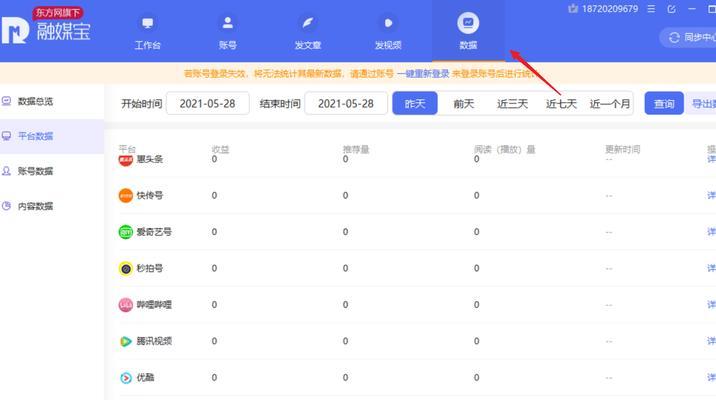Open the 发文章 publish article icon
The height and width of the screenshot is (400, 716).
click(x=308, y=23)
